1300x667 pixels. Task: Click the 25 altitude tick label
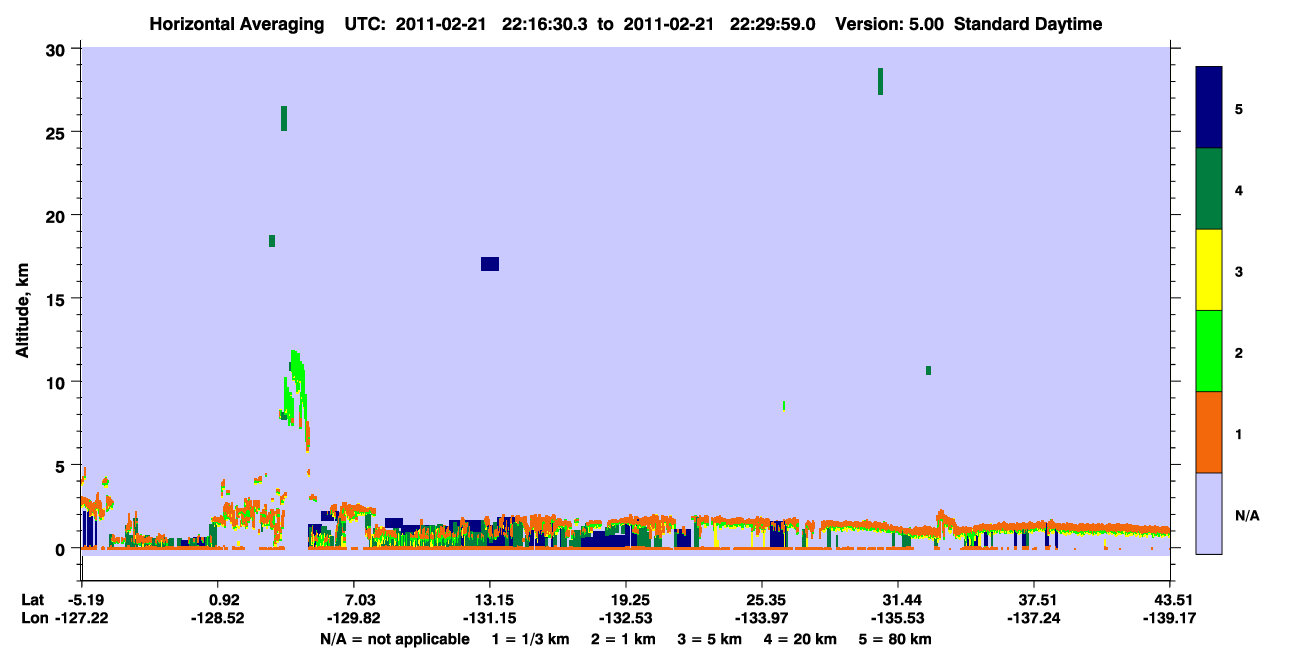pyautogui.click(x=58, y=133)
